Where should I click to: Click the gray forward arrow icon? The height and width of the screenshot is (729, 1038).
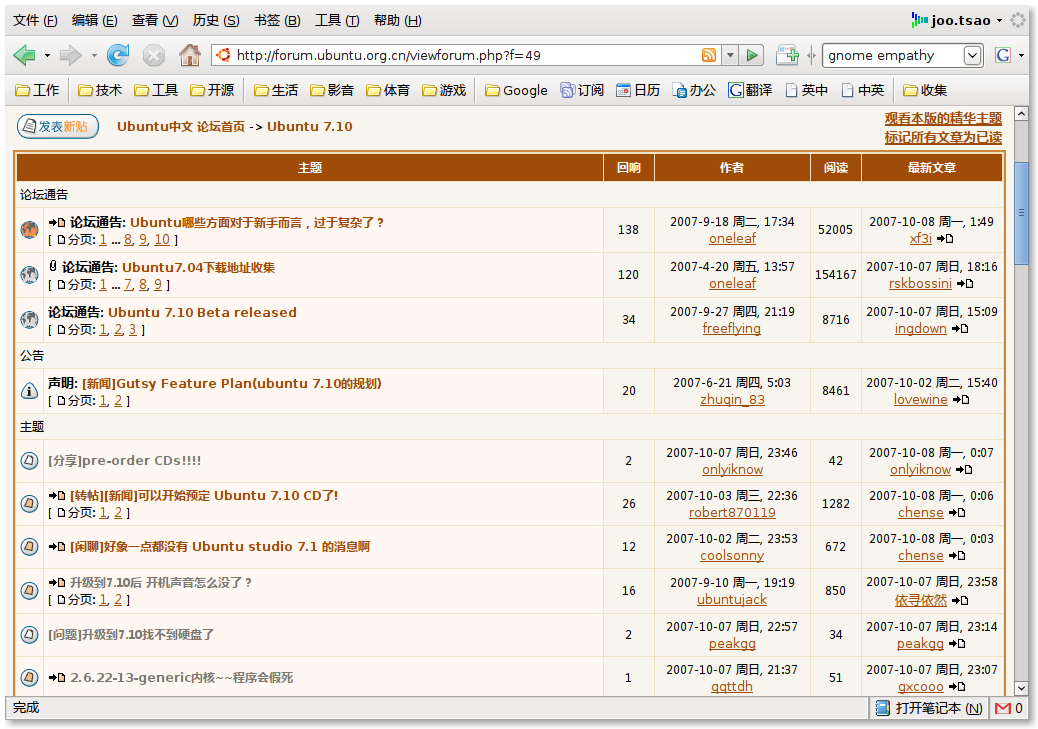coord(70,55)
